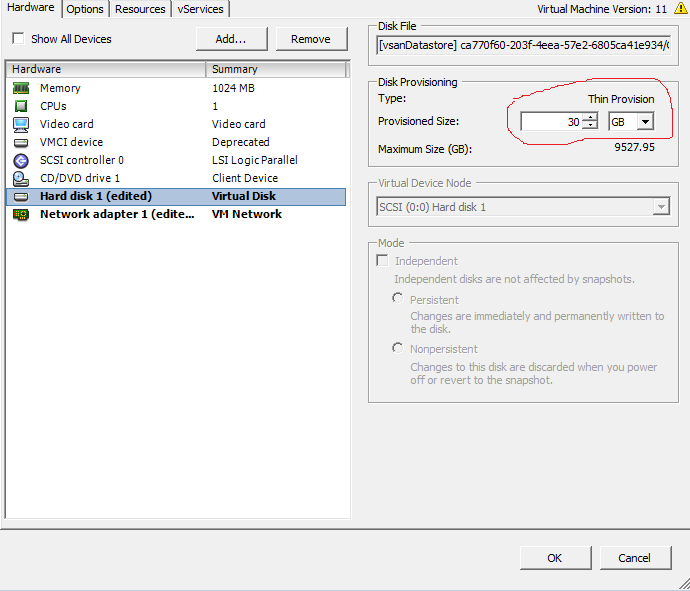The width and height of the screenshot is (690, 591).
Task: Click the yellow warning triangle icon
Action: point(681,8)
